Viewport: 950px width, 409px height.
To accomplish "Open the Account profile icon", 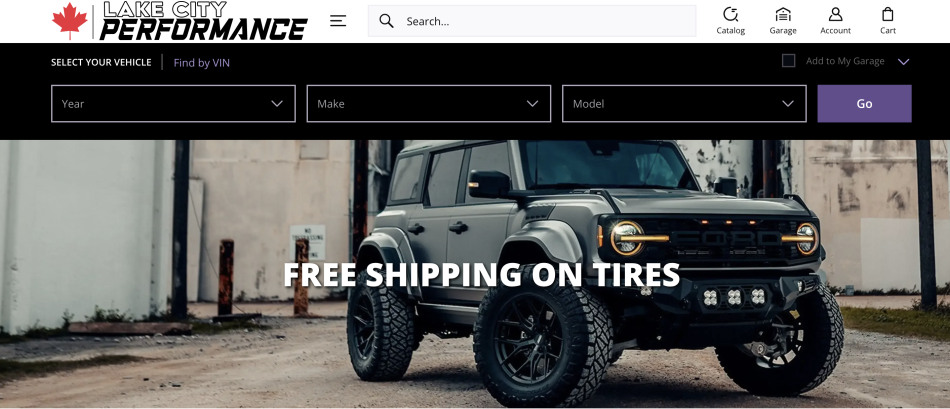I will click(x=835, y=14).
